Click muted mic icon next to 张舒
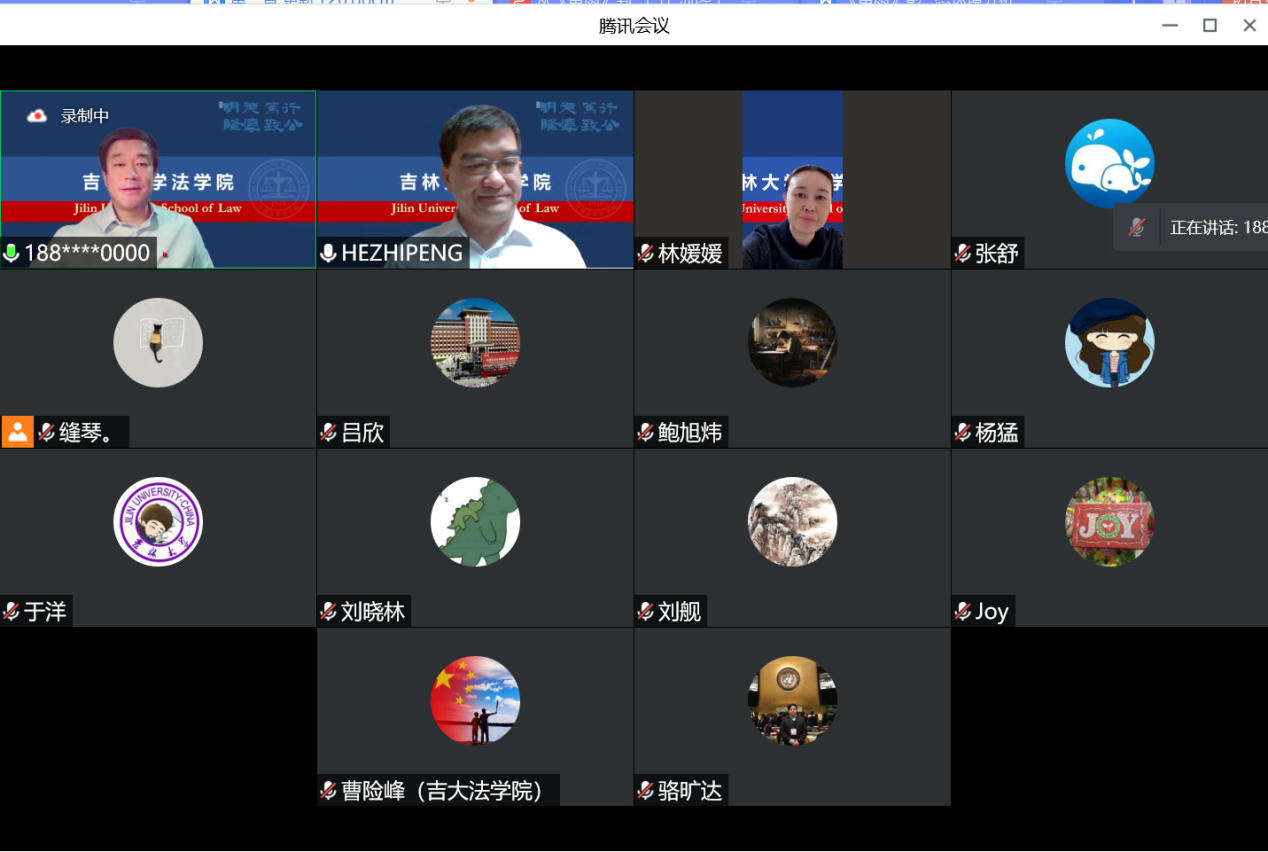The height and width of the screenshot is (852, 1268). tap(963, 254)
